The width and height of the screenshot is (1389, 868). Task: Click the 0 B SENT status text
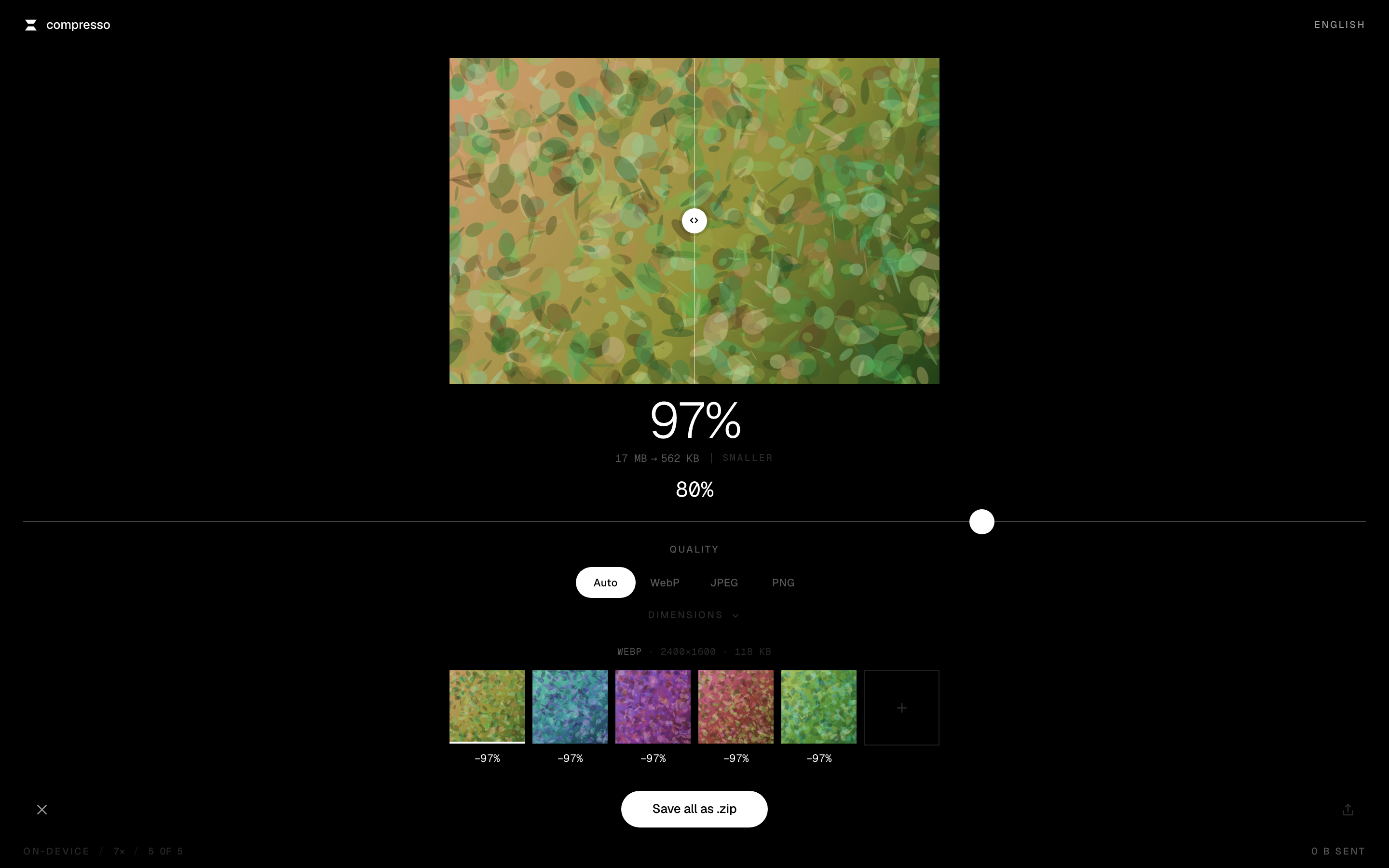(1338, 851)
